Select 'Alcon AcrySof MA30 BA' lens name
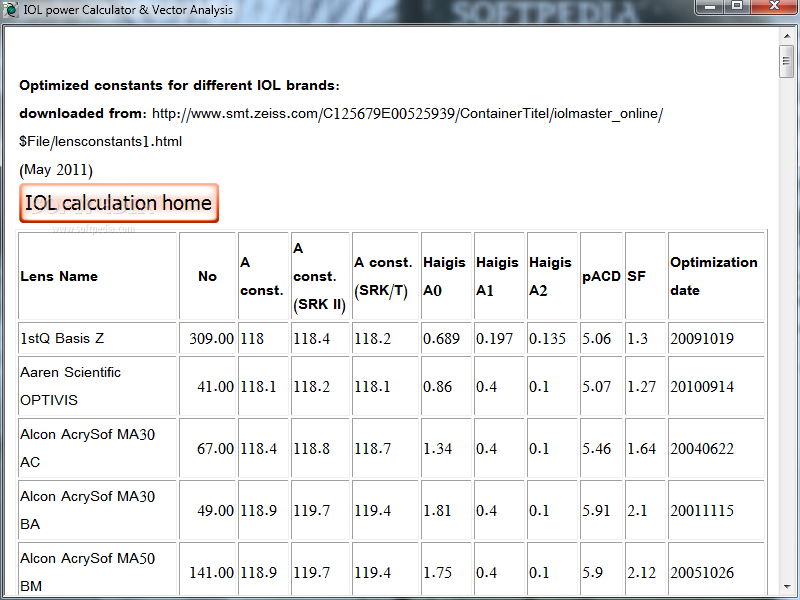This screenshot has width=800, height=600. tap(87, 510)
